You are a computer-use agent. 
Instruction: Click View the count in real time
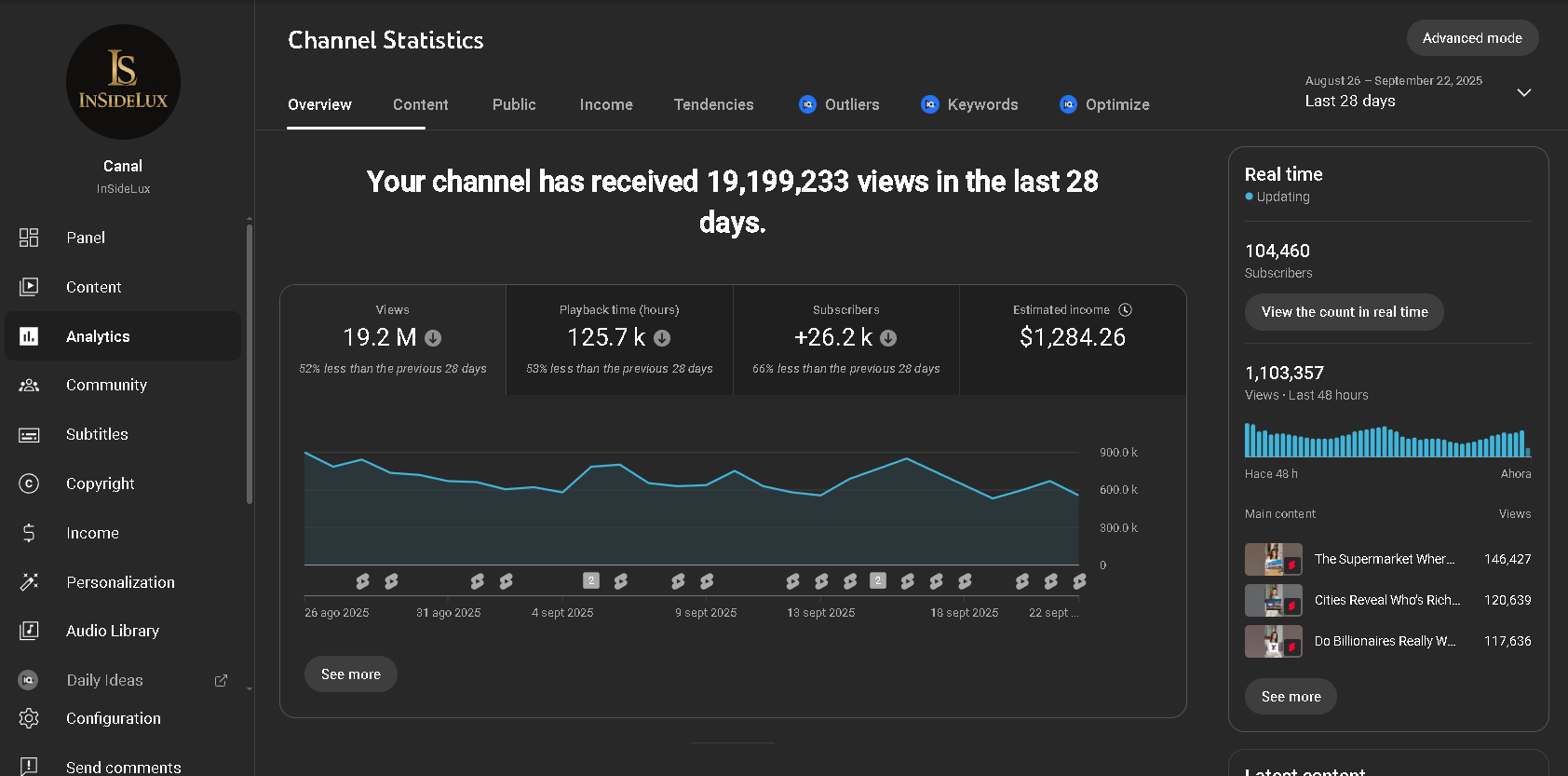coord(1344,312)
